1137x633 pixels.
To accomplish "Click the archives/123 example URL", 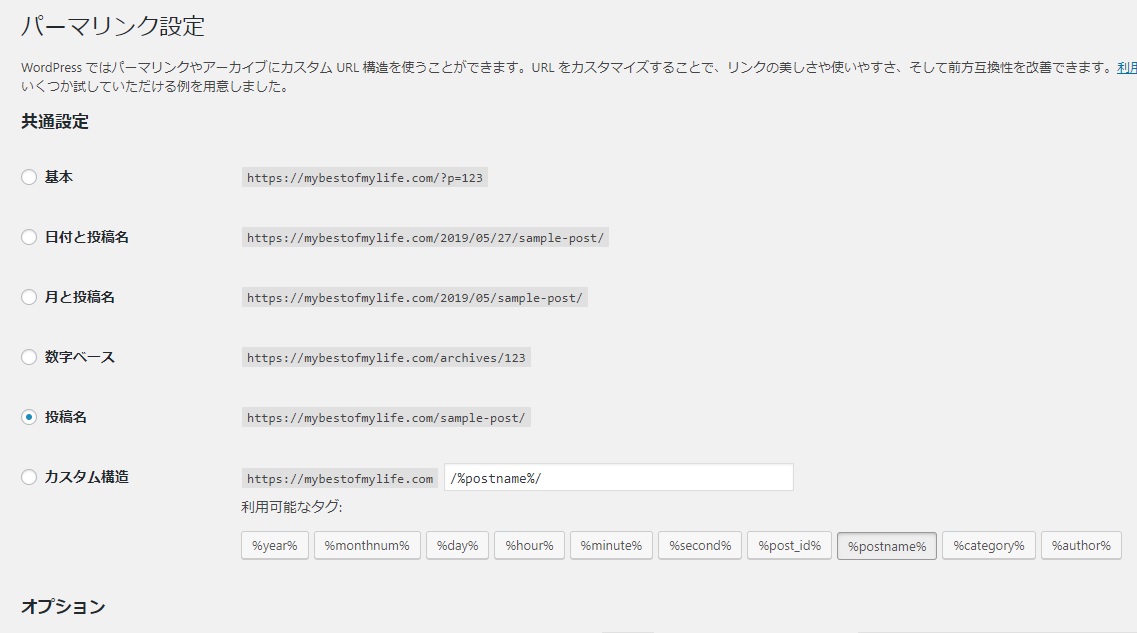I will pyautogui.click(x=386, y=357).
